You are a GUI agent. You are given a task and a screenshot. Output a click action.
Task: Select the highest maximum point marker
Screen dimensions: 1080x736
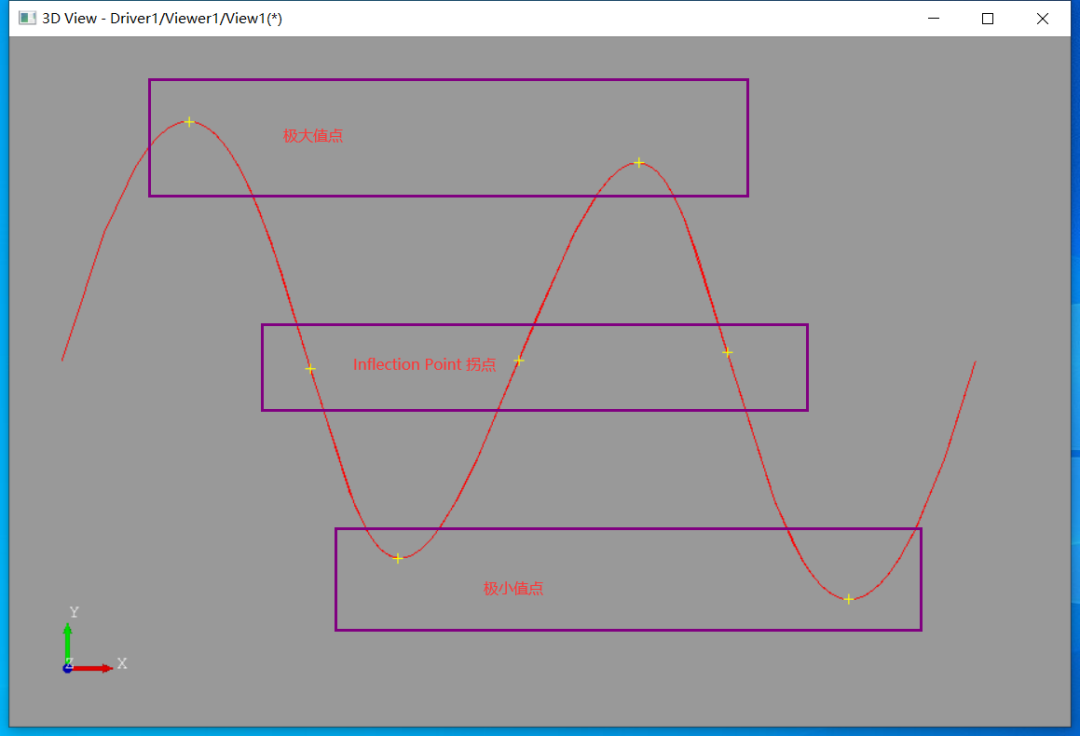click(x=189, y=122)
